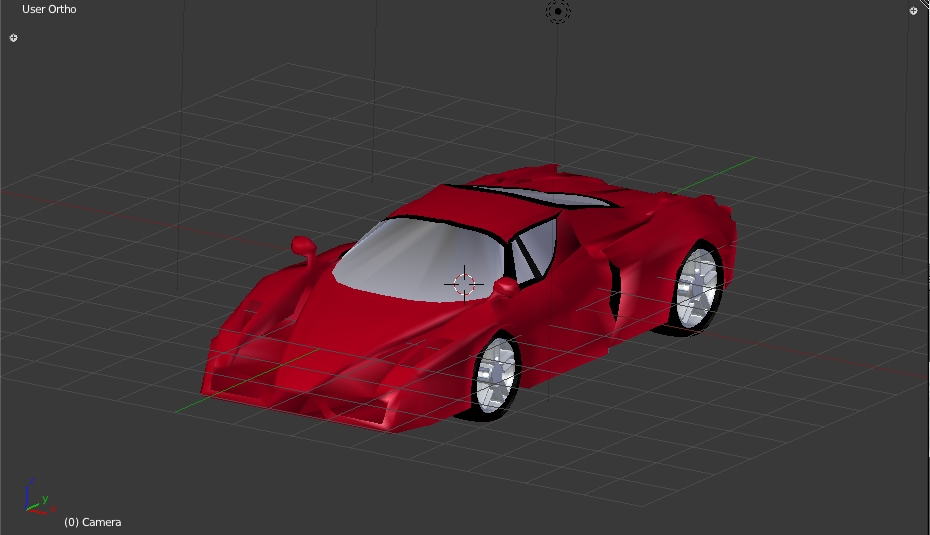Select the left side mirror of the car
This screenshot has height=535, width=930.
[x=304, y=248]
